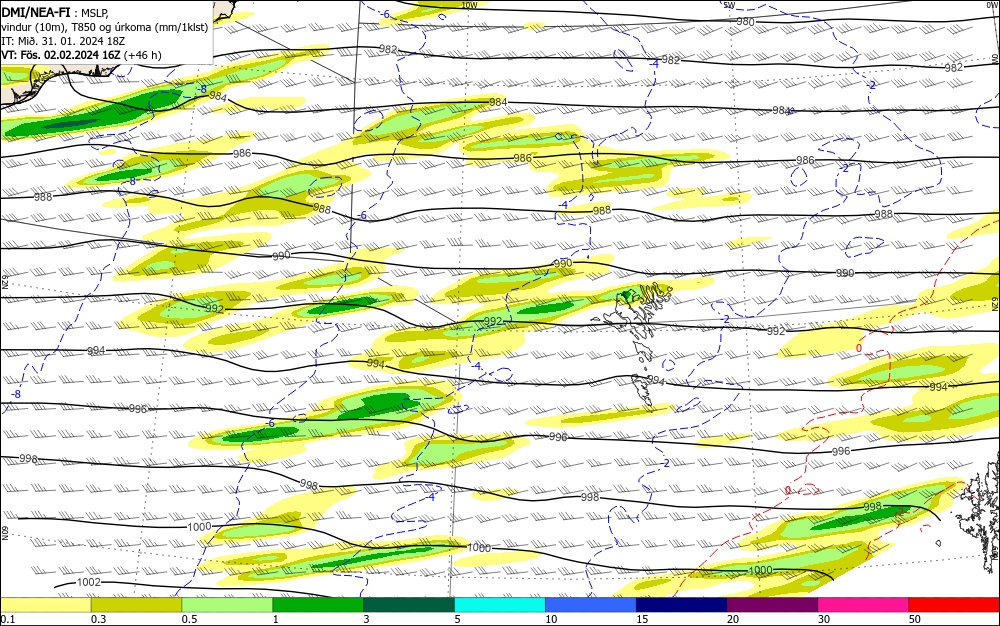Viewport: 1000px width, 626px height.
Task: Click the '980' isobar label
Action: [746, 22]
